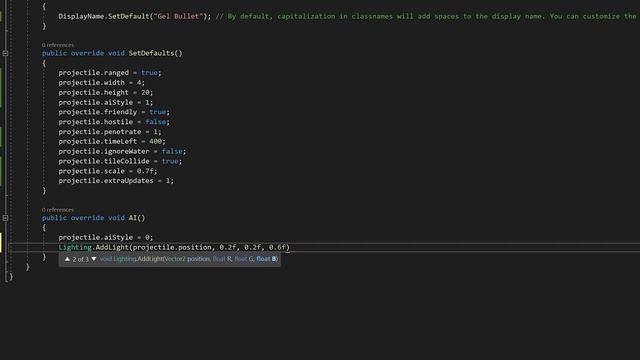Collapse the SetDefaults() method outline
Image resolution: width=640 pixels, height=360 pixels.
(5, 53)
